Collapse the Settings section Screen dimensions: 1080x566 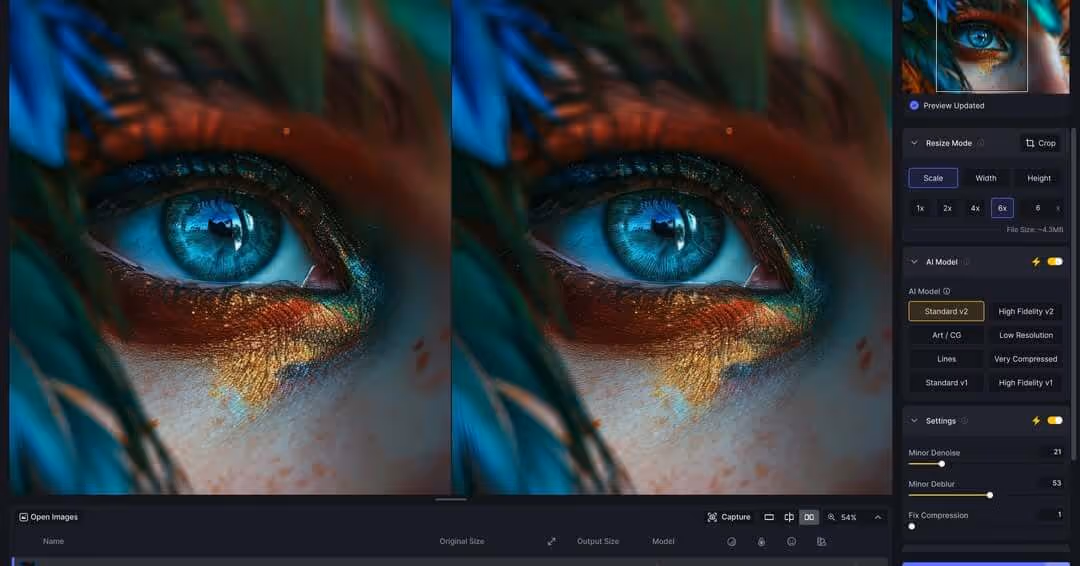click(914, 421)
